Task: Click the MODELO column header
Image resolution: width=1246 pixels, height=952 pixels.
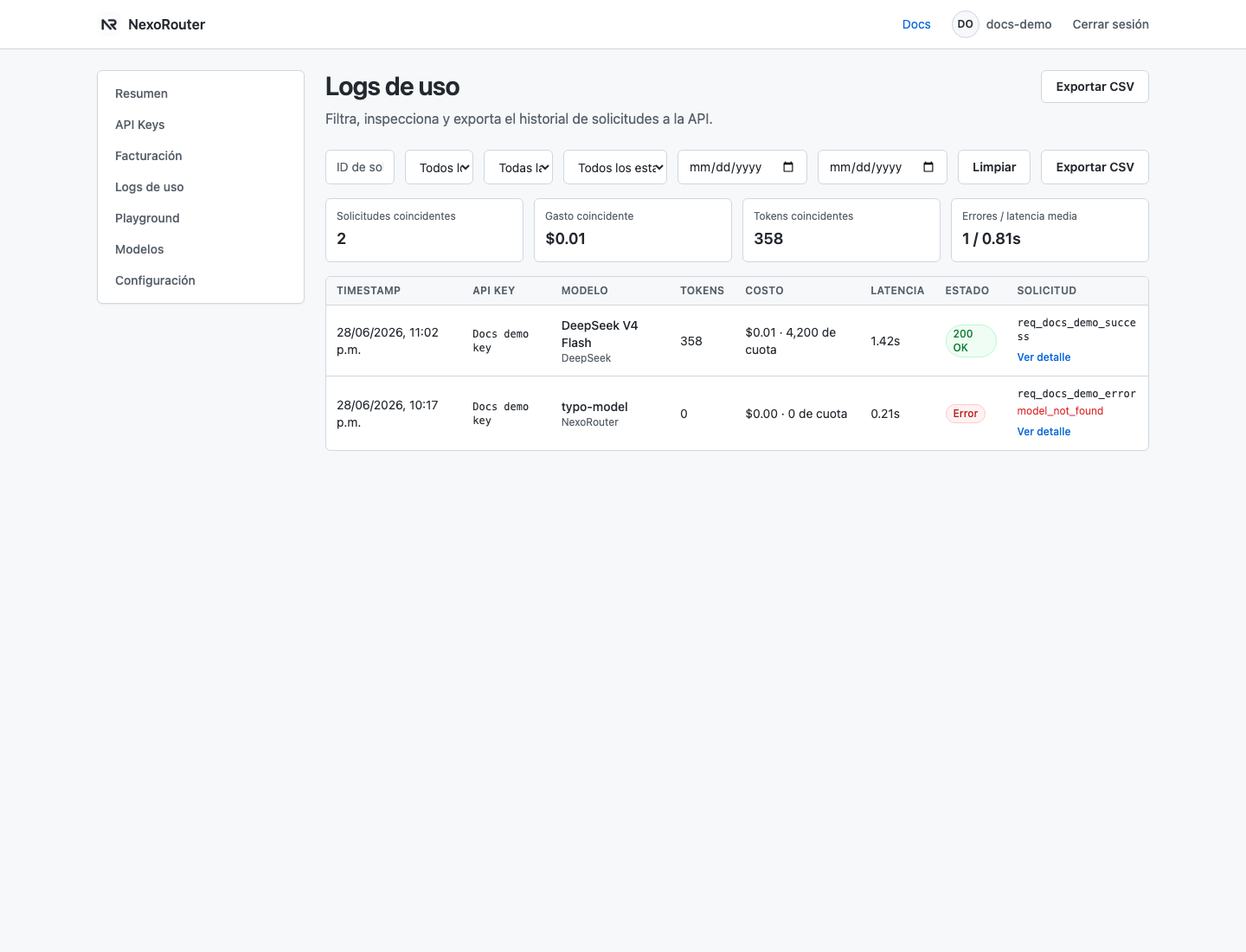Action: click(585, 291)
